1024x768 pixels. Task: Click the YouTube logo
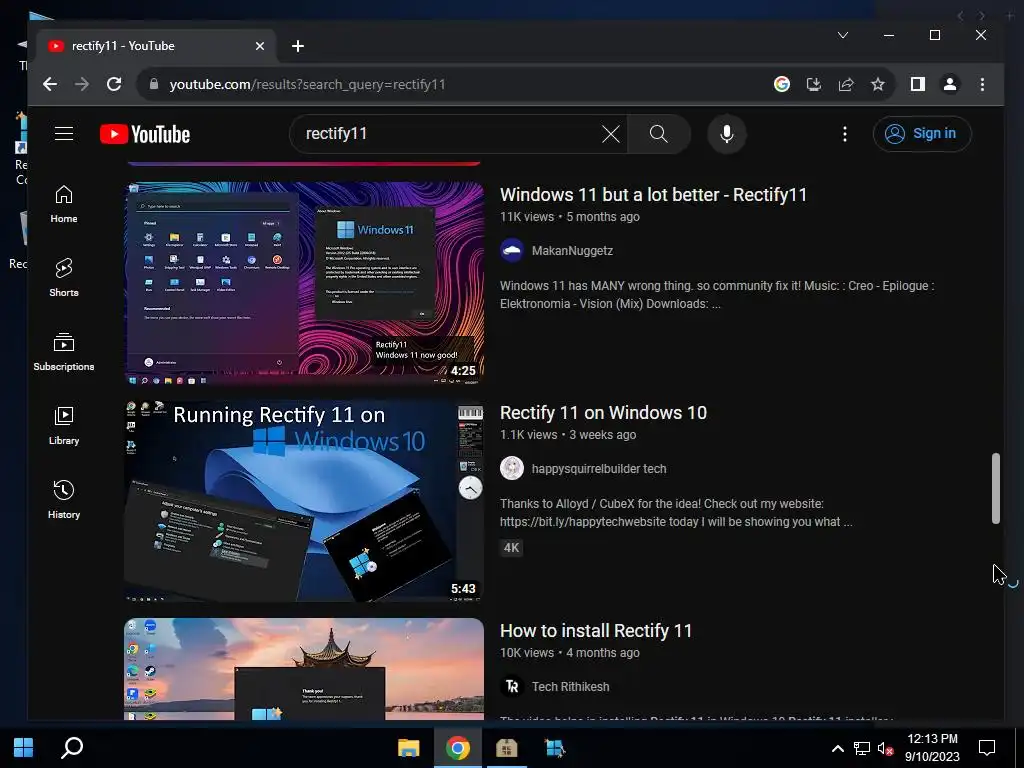145,134
